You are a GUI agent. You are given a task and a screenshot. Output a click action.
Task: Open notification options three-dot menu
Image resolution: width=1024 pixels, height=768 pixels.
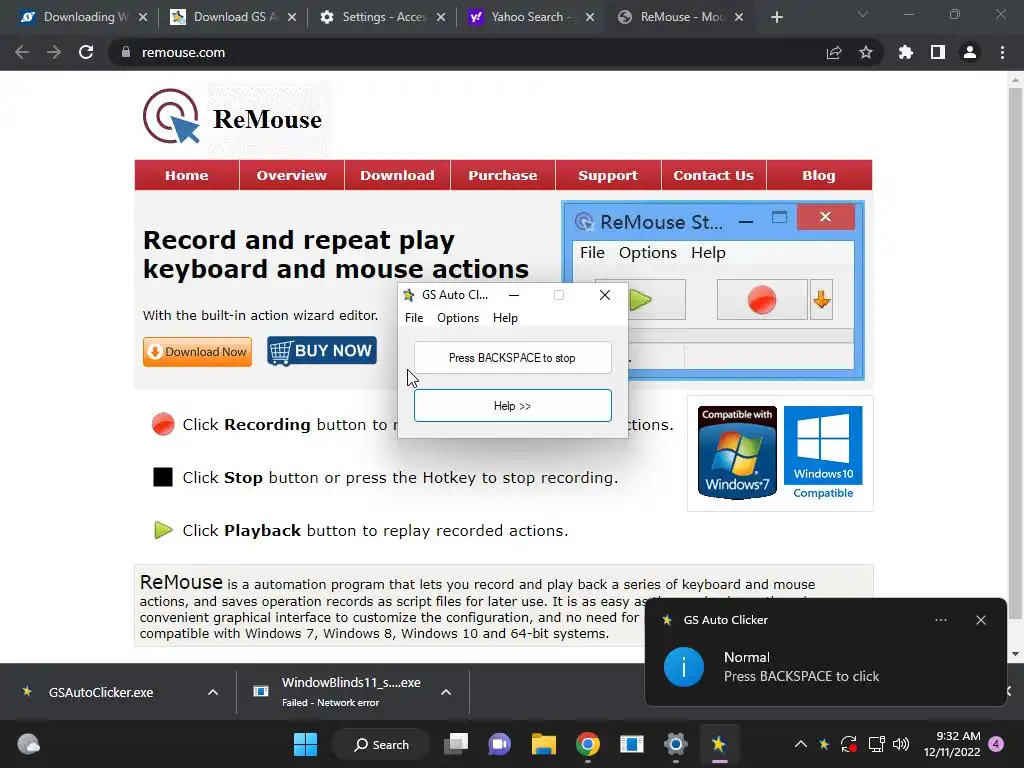pyautogui.click(x=941, y=620)
